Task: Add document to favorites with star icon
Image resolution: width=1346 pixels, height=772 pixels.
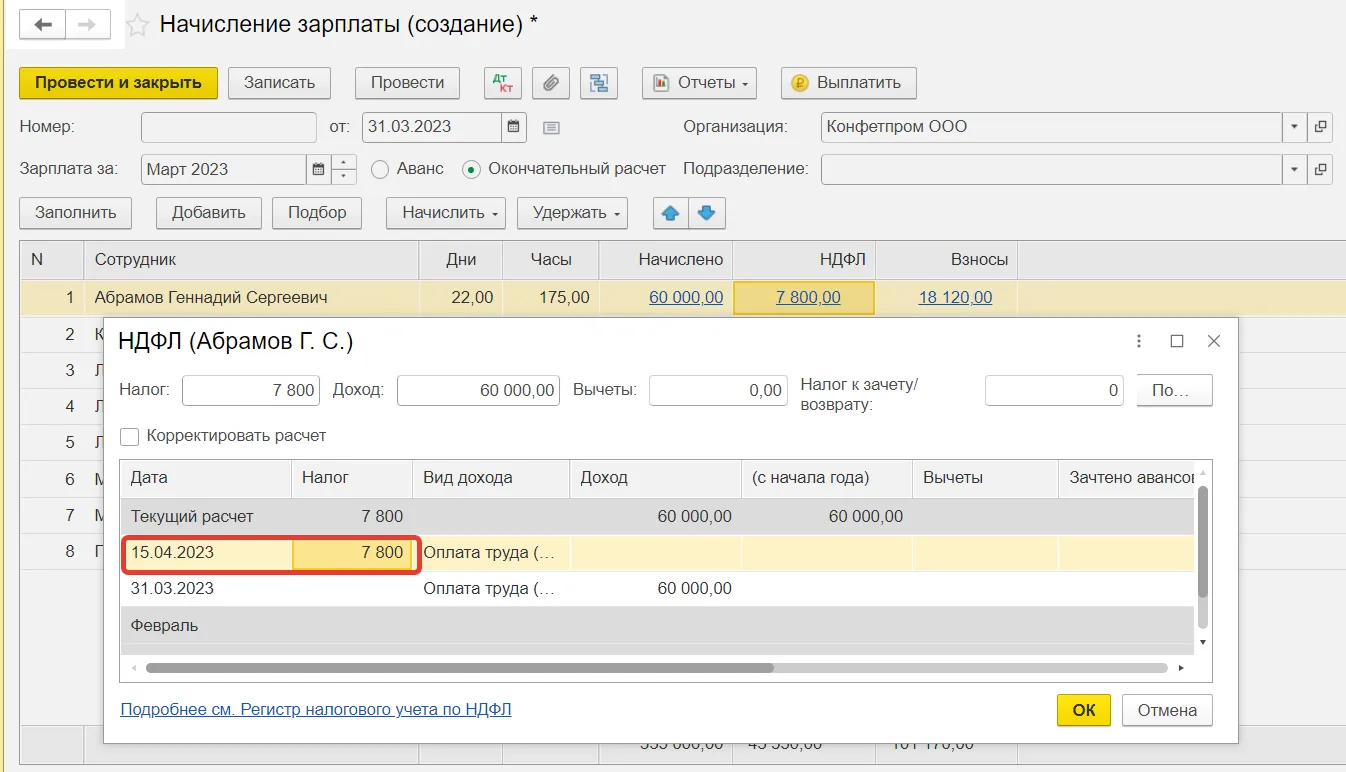Action: tap(138, 25)
